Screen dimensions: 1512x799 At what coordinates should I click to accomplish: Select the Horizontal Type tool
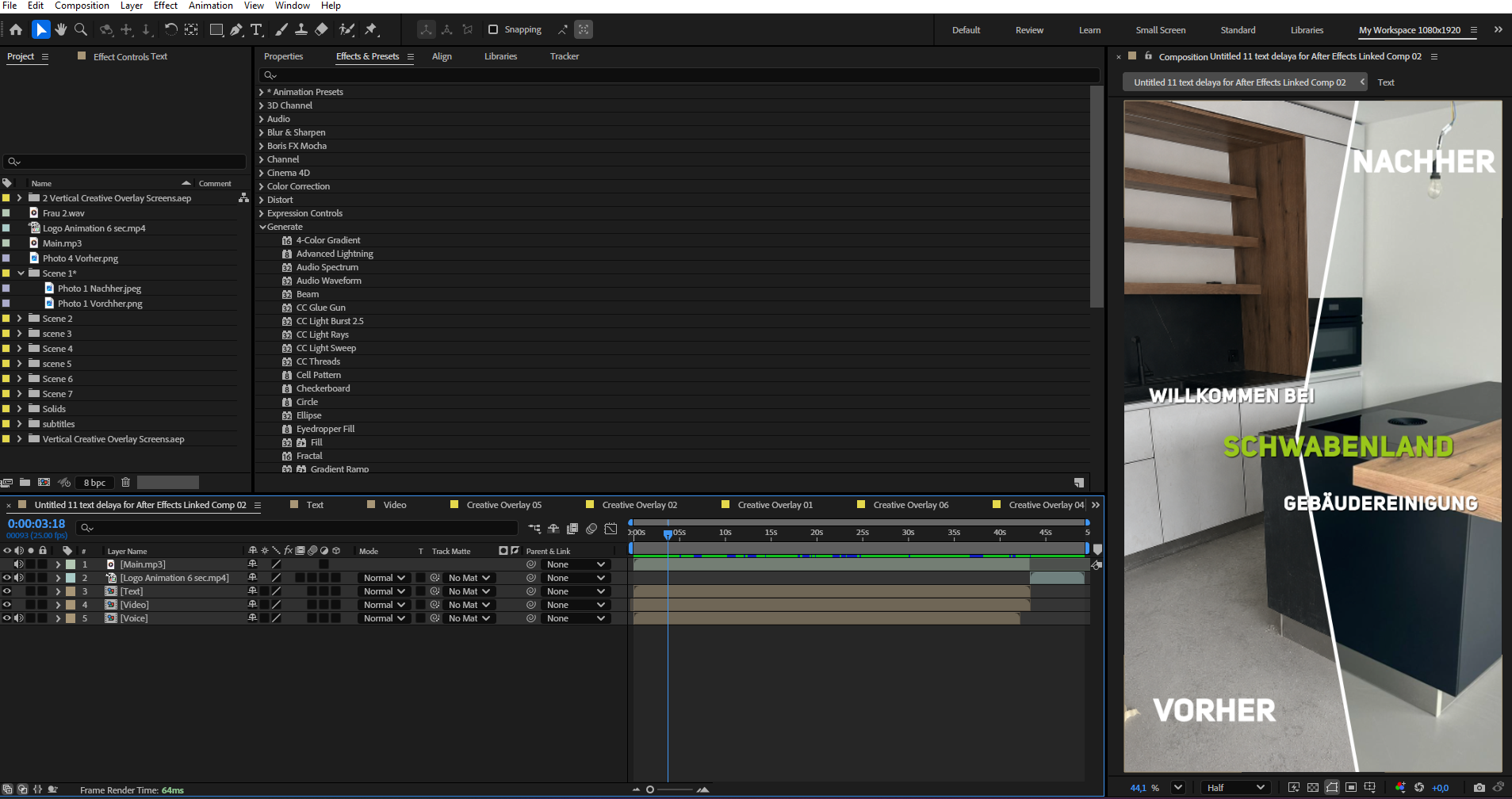click(x=256, y=29)
